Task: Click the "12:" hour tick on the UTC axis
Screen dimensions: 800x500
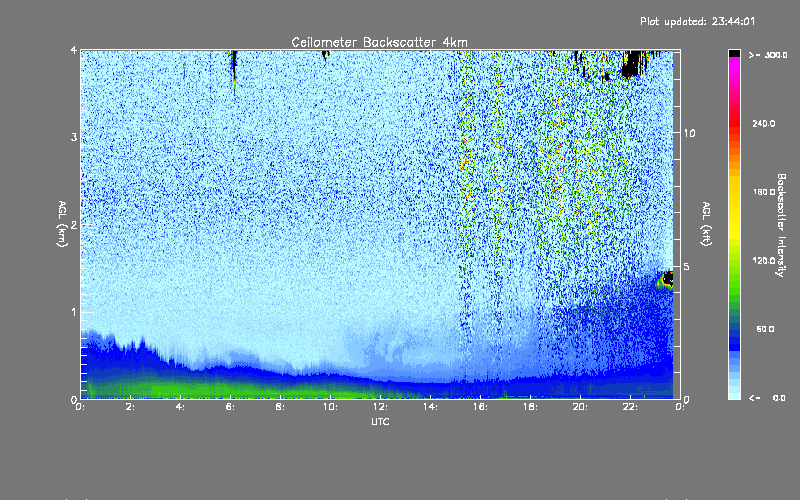Action: (x=381, y=407)
